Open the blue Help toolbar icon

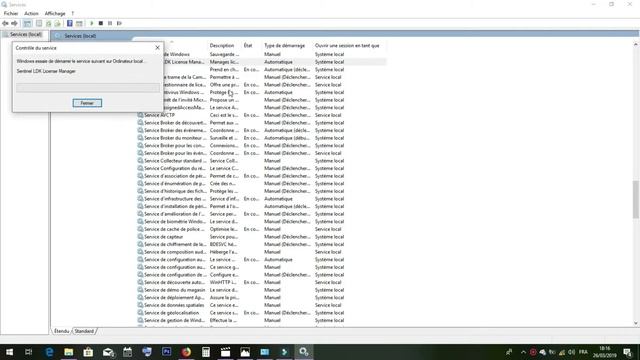tap(70, 23)
